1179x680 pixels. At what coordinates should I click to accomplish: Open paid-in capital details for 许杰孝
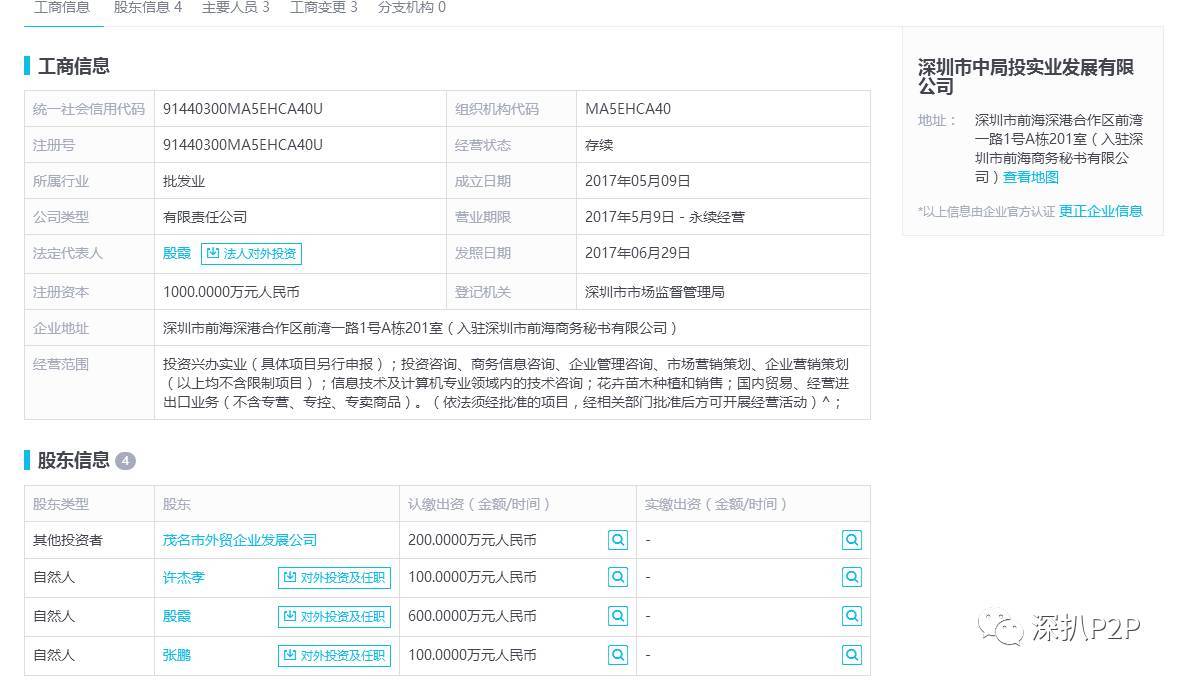pos(851,577)
